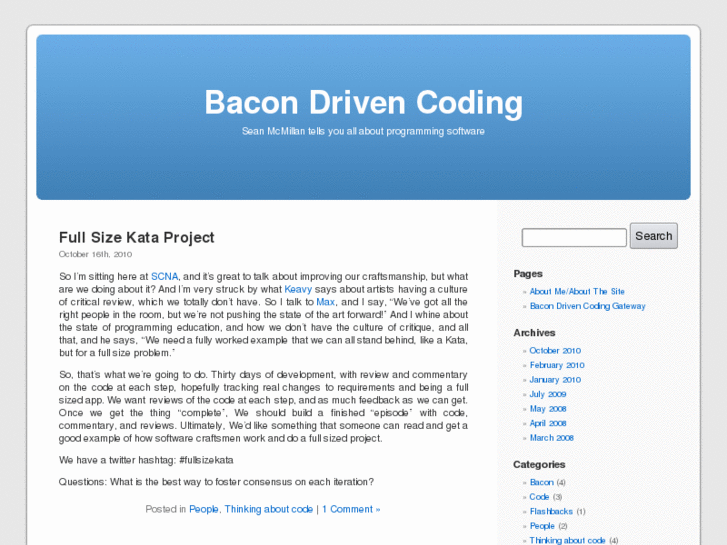727x545 pixels.
Task: Follow the Max link in the post
Action: coord(325,302)
